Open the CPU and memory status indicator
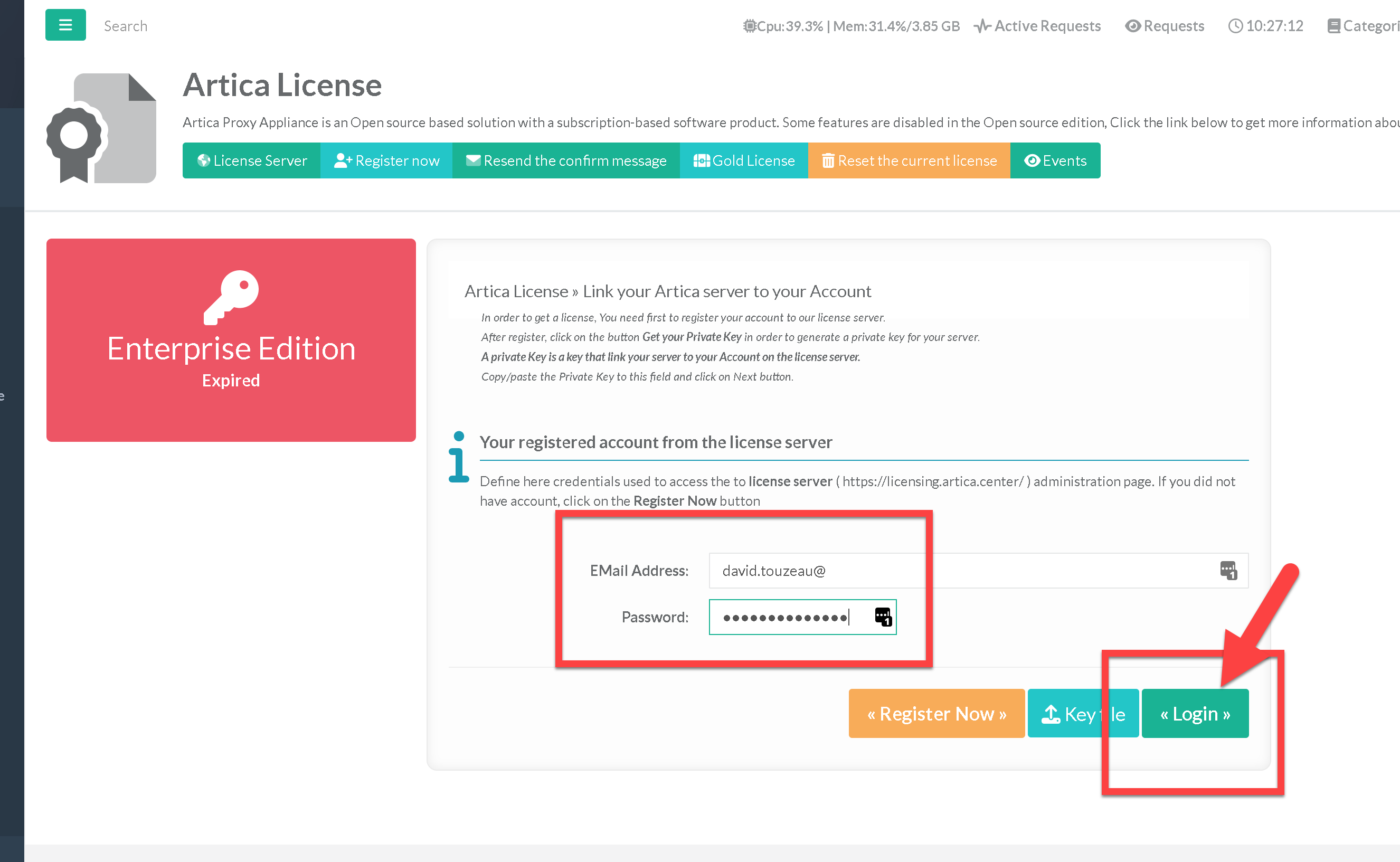1400x862 pixels. pos(851,26)
